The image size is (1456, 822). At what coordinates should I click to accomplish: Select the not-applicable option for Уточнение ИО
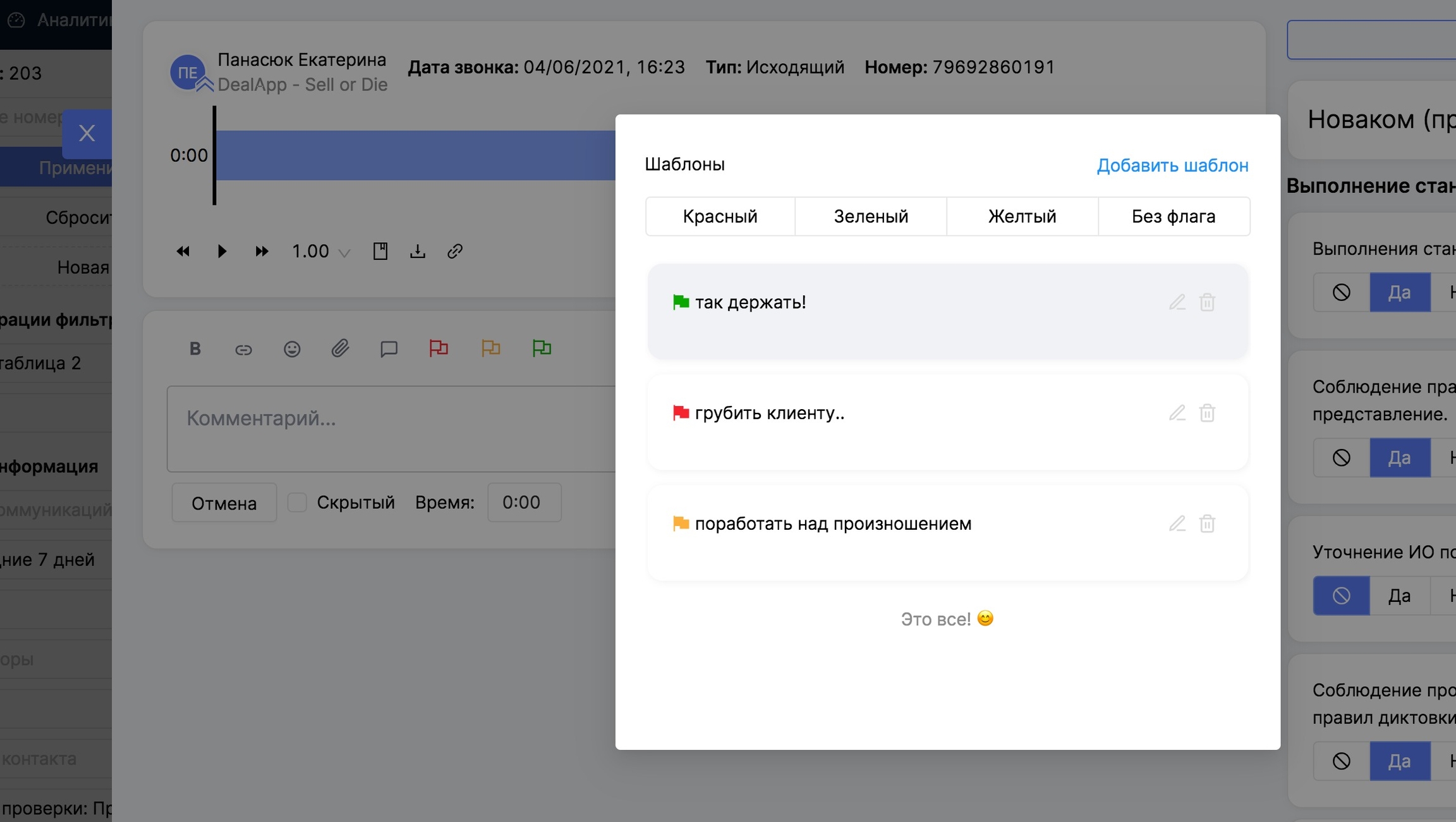click(x=1341, y=596)
